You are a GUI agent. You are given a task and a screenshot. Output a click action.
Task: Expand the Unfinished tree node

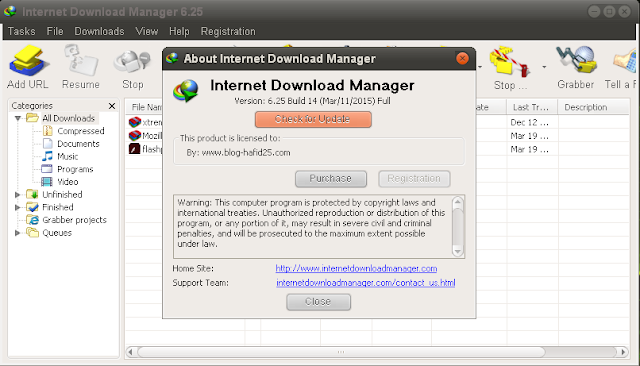18,195
